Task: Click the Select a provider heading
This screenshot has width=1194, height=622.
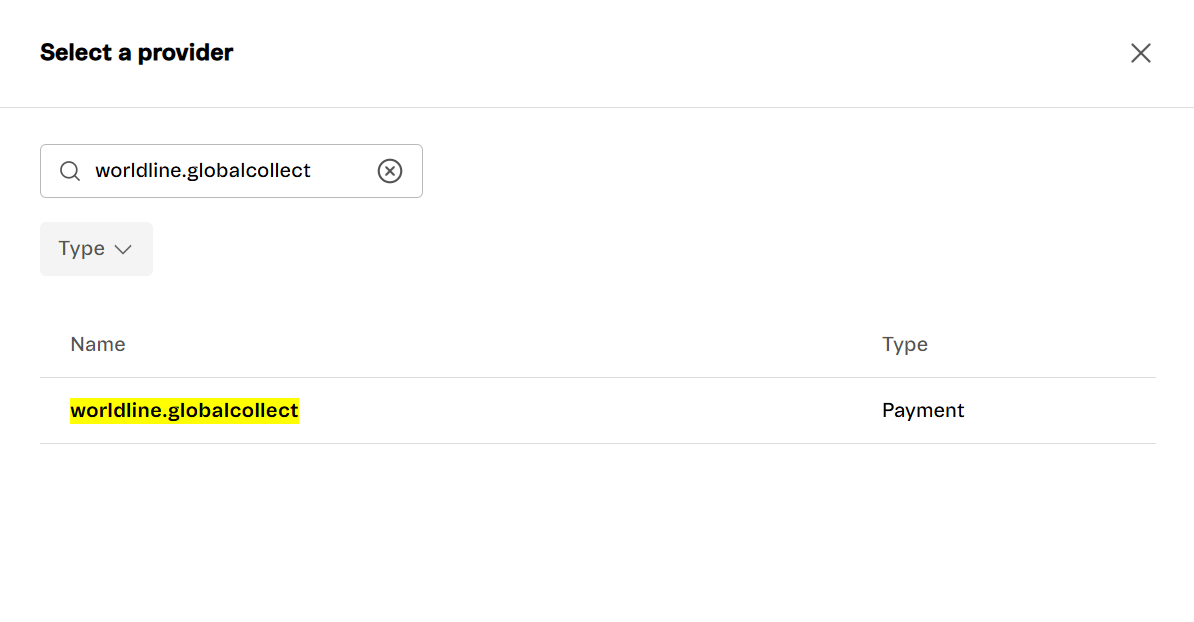Action: coord(136,53)
